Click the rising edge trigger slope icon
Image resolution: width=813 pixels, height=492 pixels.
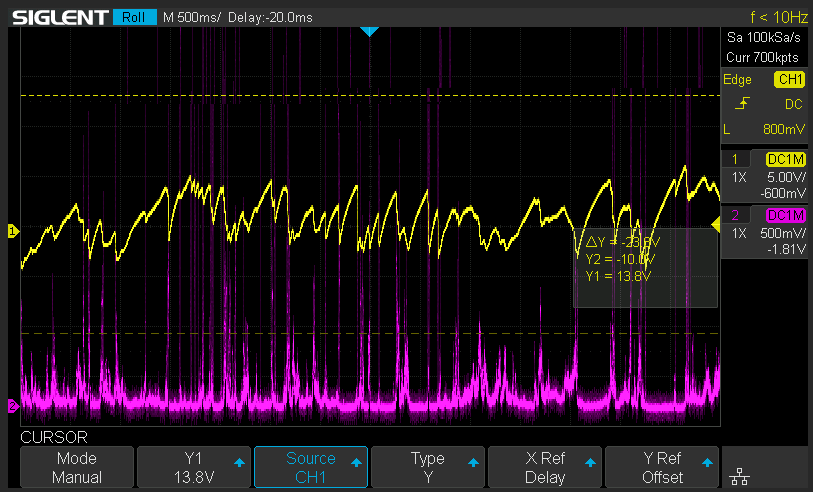pyautogui.click(x=742, y=104)
